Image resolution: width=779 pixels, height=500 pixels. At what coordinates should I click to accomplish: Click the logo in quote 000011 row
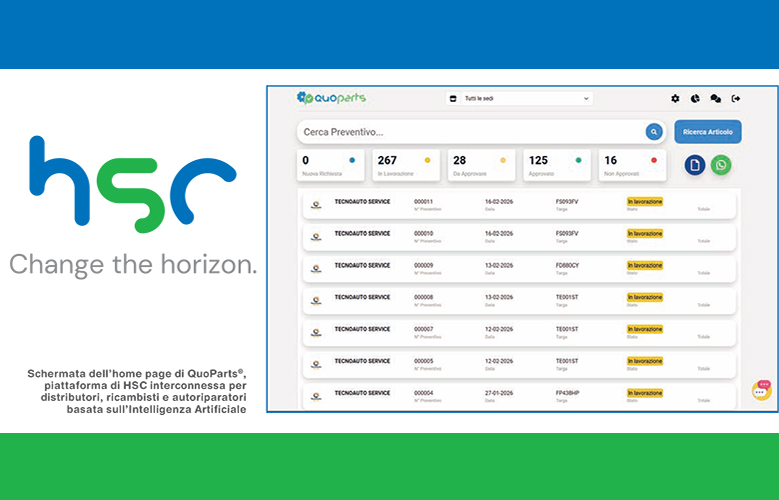316,205
